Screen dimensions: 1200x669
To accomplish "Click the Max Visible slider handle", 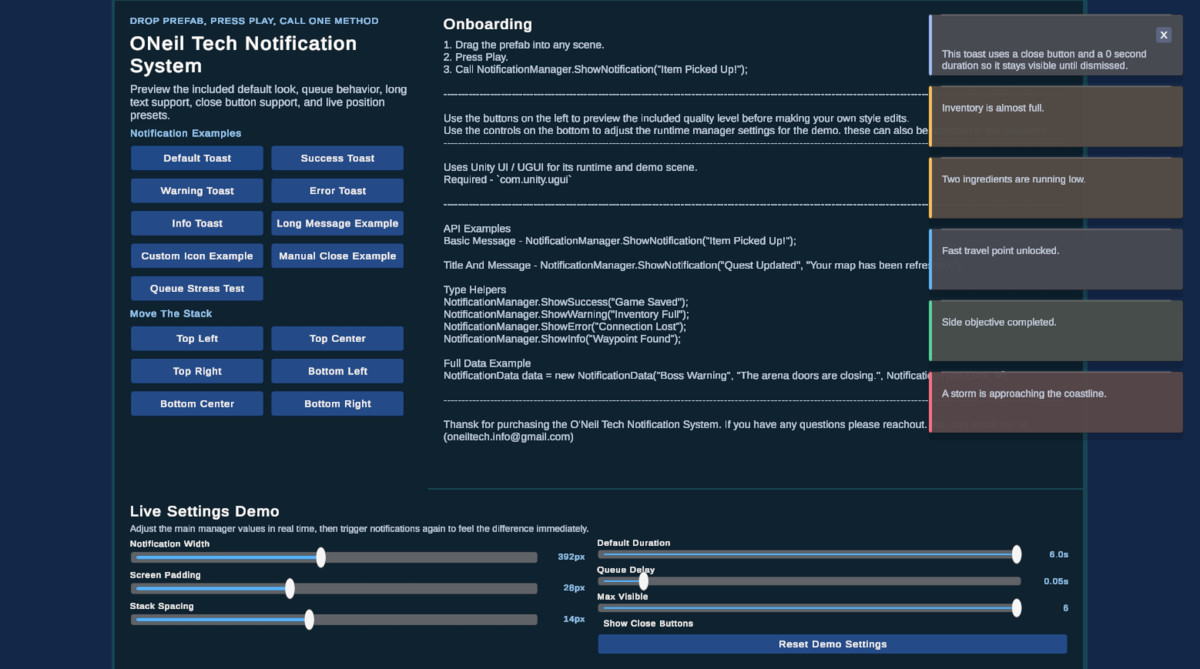I will click(1016, 607).
